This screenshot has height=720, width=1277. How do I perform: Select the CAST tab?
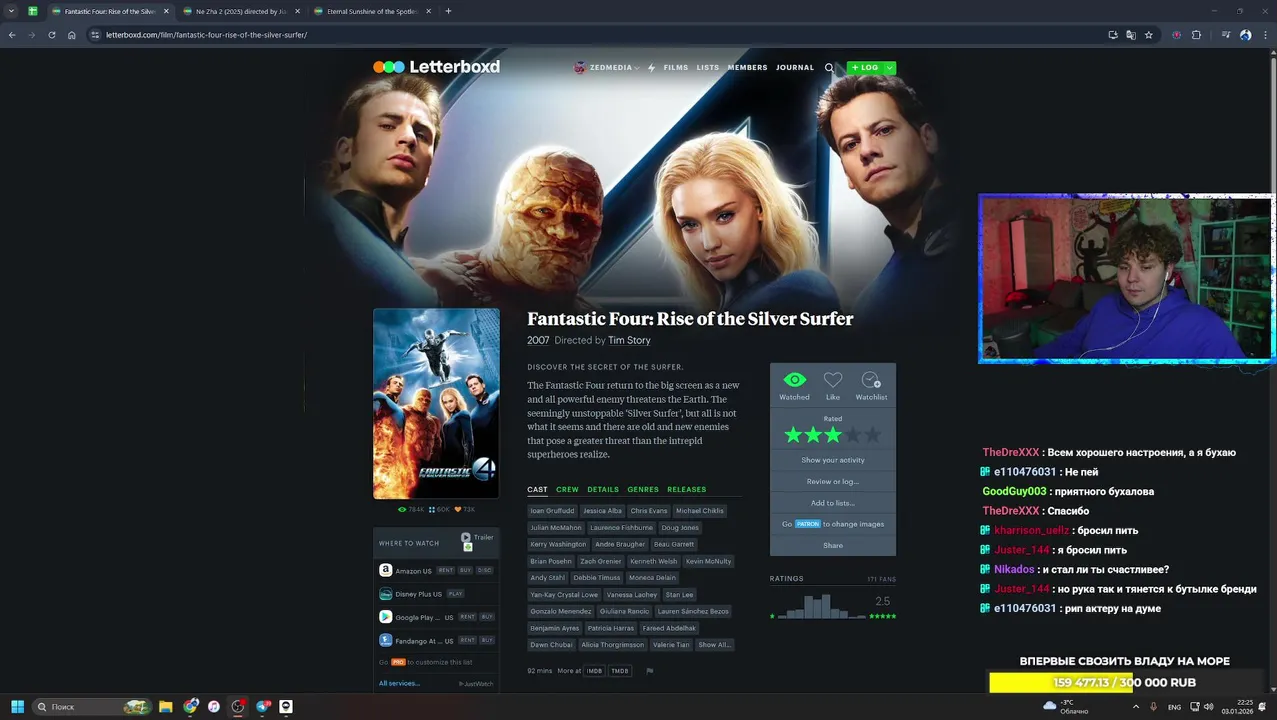click(x=538, y=489)
